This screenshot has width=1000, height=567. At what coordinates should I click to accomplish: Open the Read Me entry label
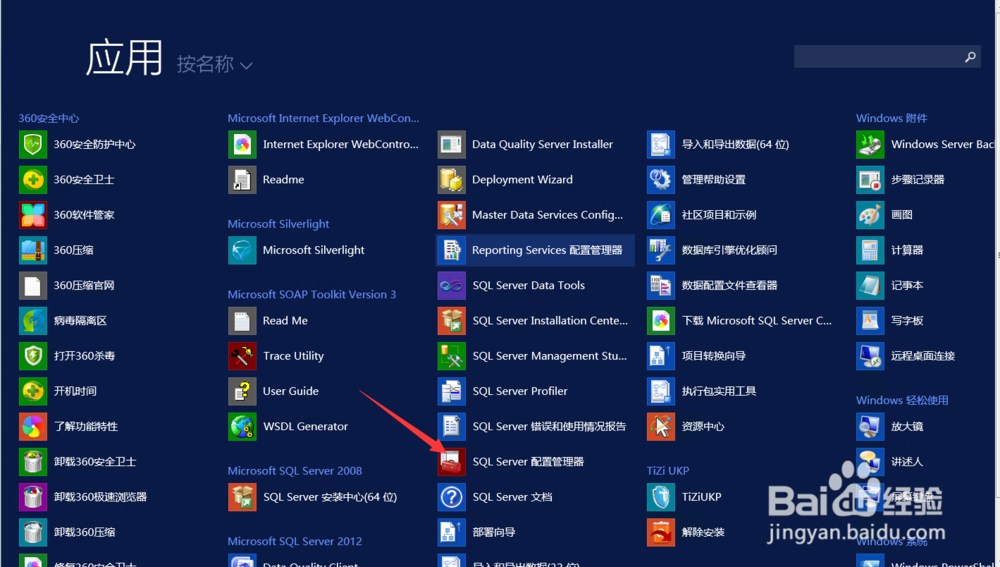click(x=285, y=321)
